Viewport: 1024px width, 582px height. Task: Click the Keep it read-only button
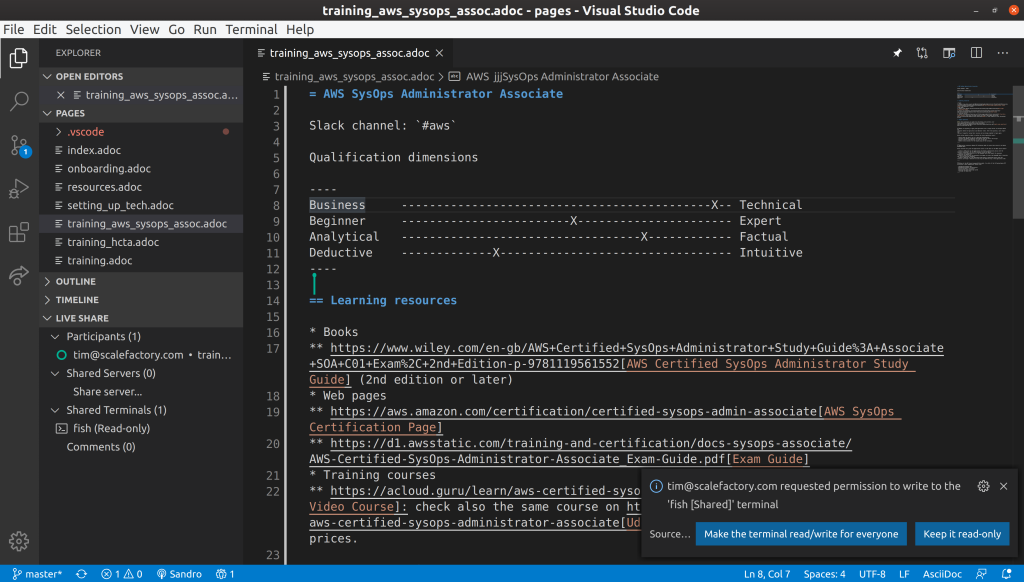[x=962, y=534]
